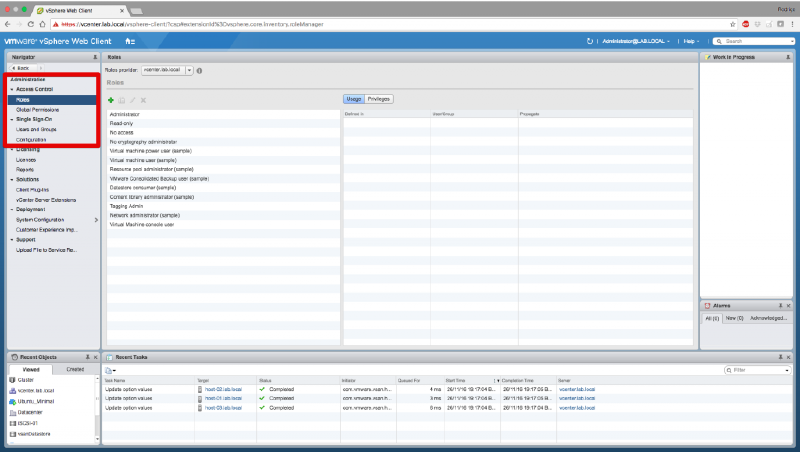Close the Alarms panel
Viewport: 800px width, 452px height.
(791, 305)
